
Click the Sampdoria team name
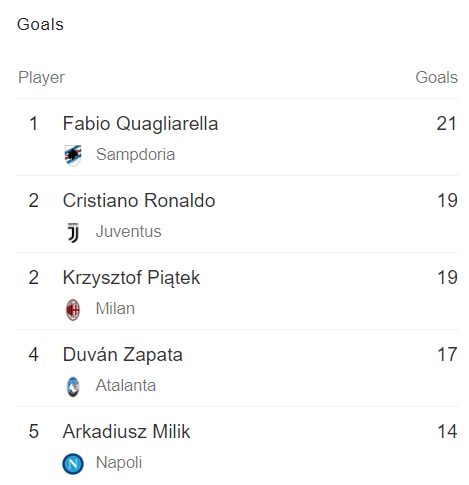point(135,154)
